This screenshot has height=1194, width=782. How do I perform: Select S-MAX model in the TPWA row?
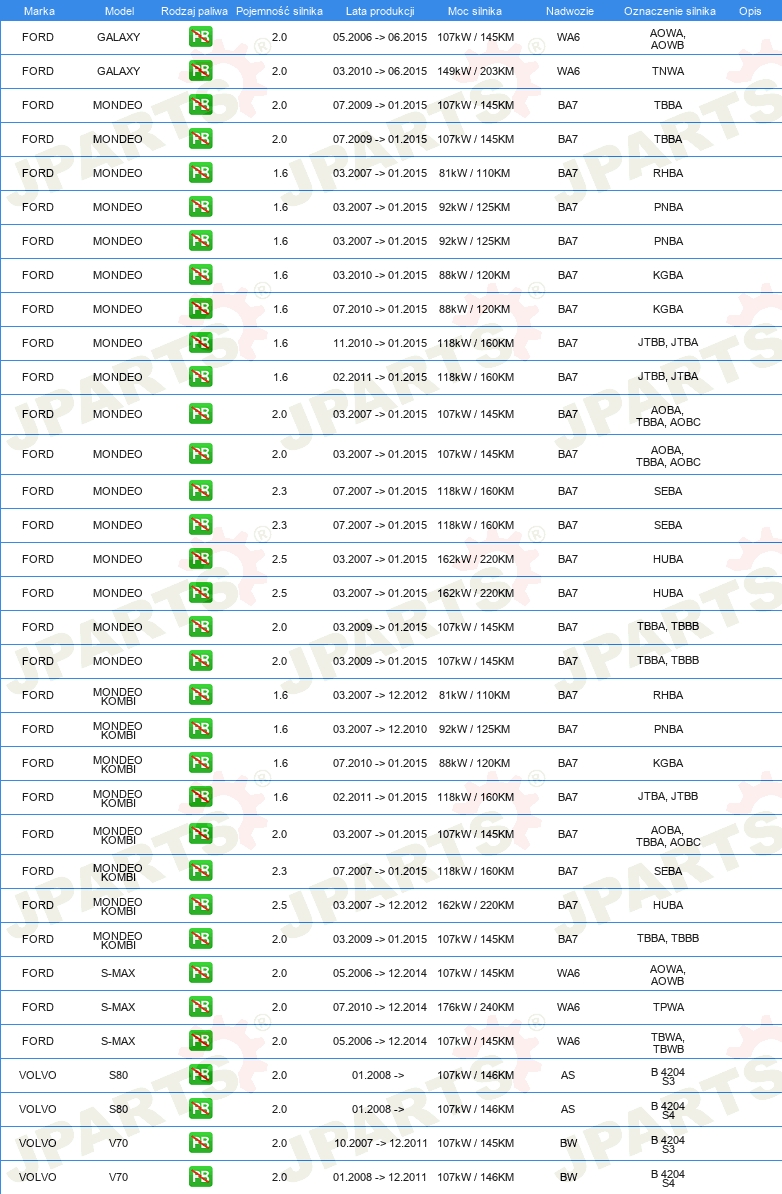[x=118, y=1007]
